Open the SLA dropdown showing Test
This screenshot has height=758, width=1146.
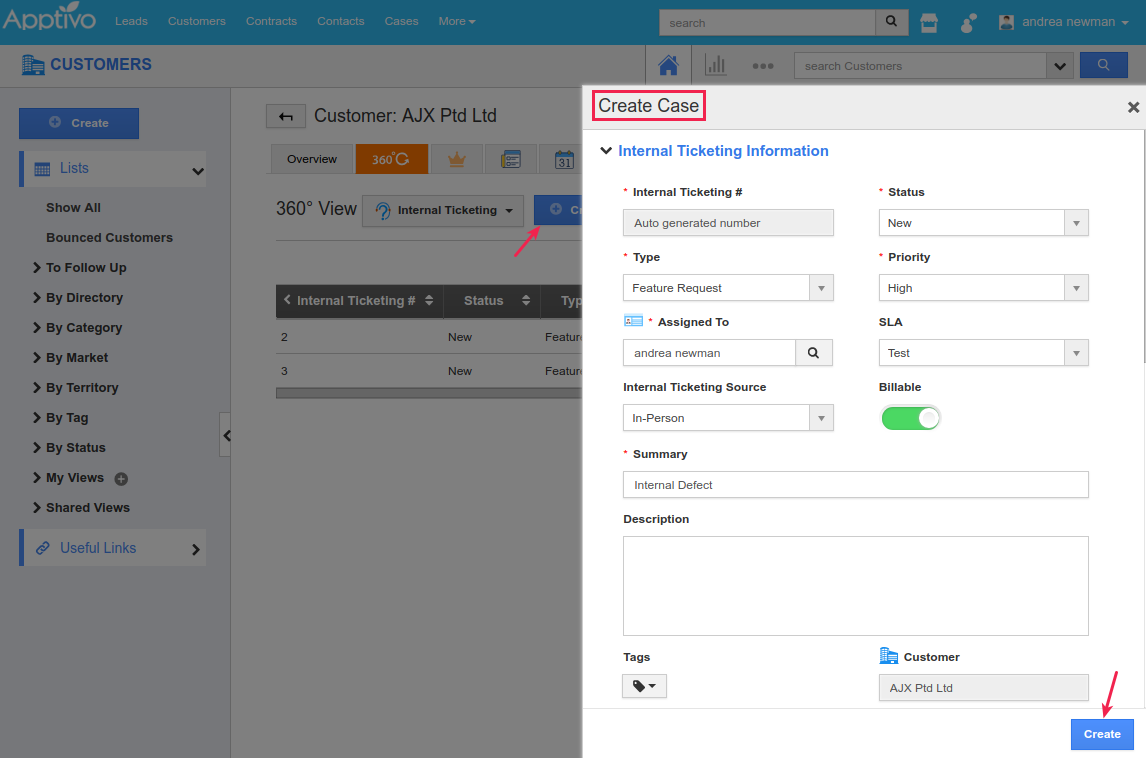(x=983, y=353)
